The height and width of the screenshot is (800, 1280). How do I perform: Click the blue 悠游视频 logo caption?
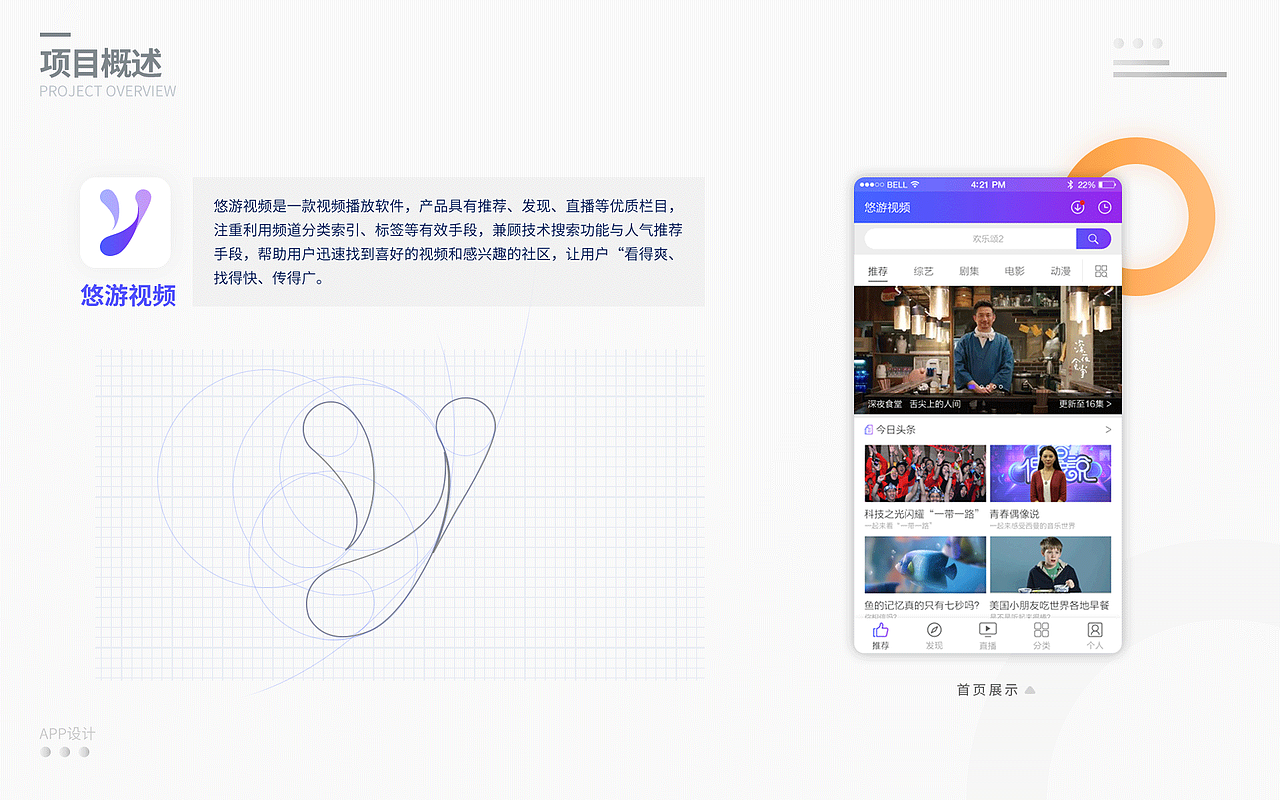[128, 295]
